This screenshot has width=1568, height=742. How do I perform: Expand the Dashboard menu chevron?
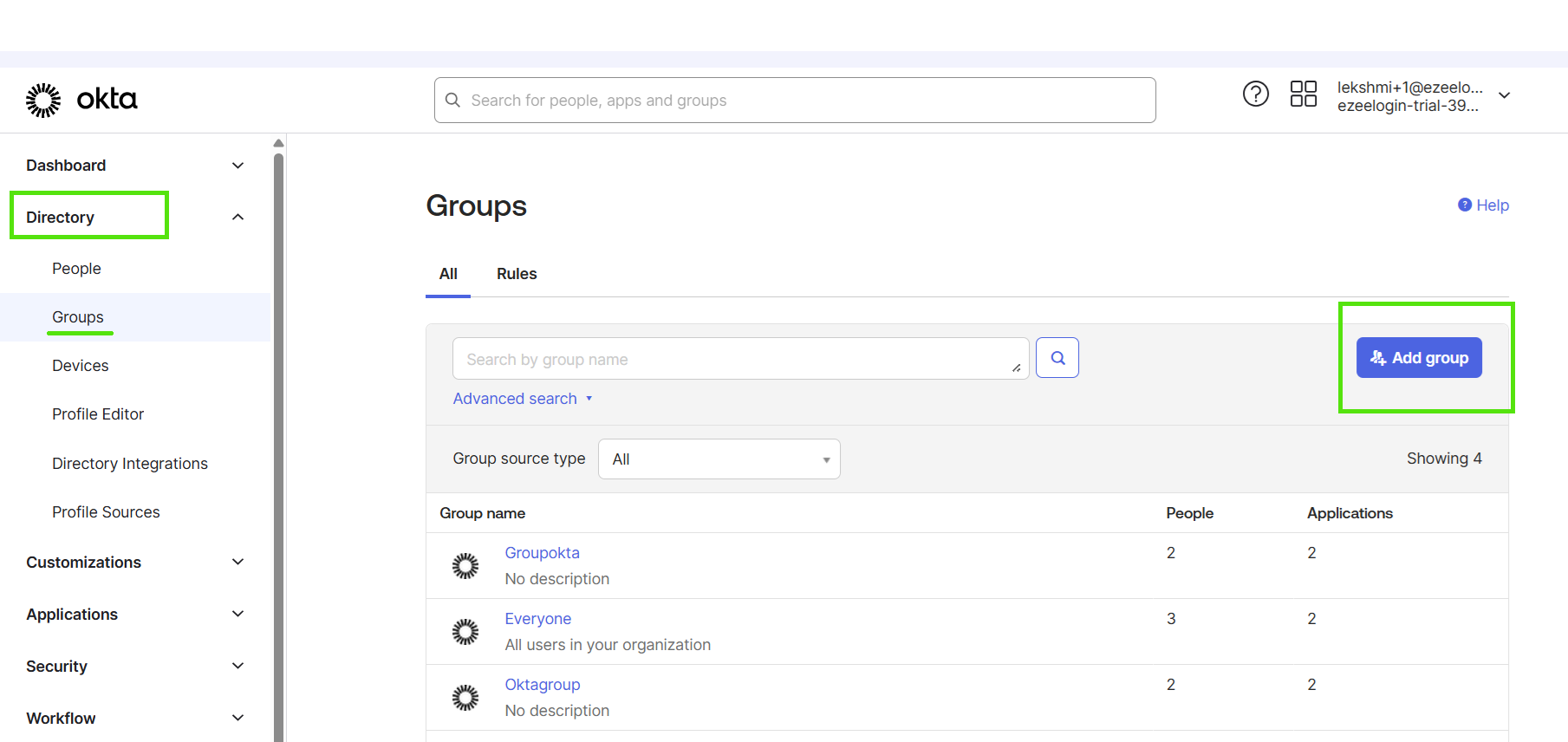point(238,166)
